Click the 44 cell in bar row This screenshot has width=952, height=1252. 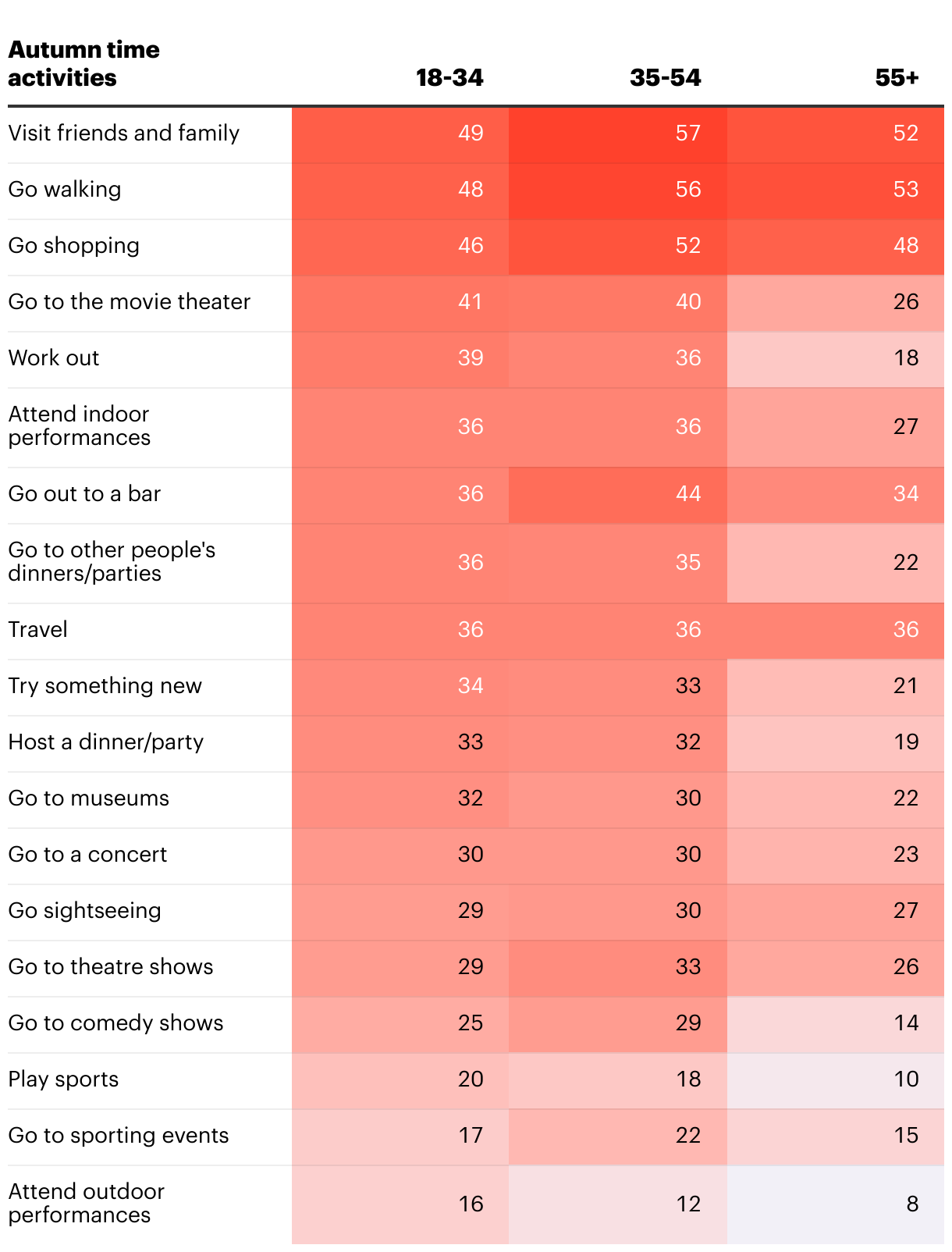tap(688, 493)
